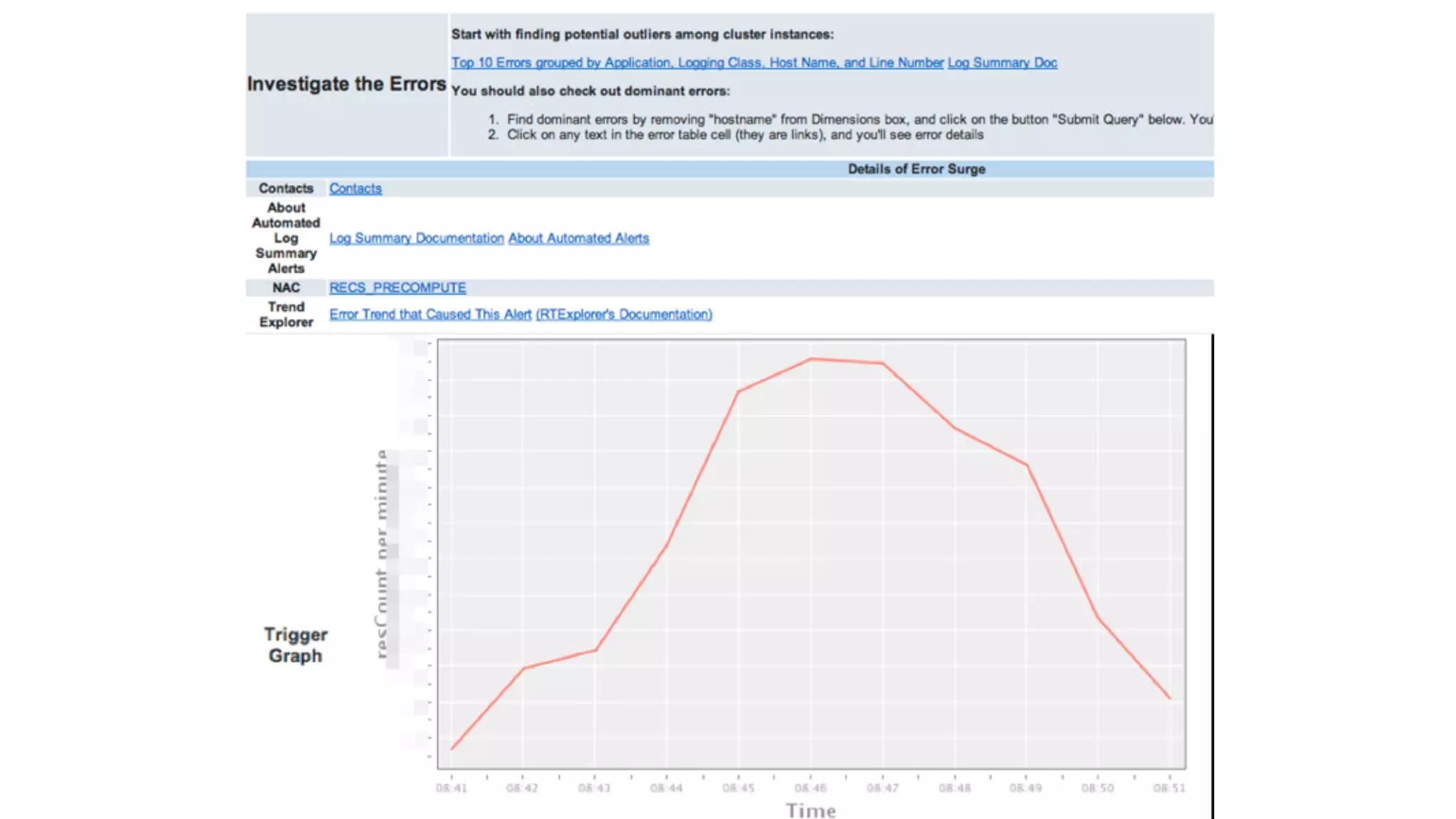Click the Details of Error Surge header
The height and width of the screenshot is (819, 1456).
[x=916, y=169]
